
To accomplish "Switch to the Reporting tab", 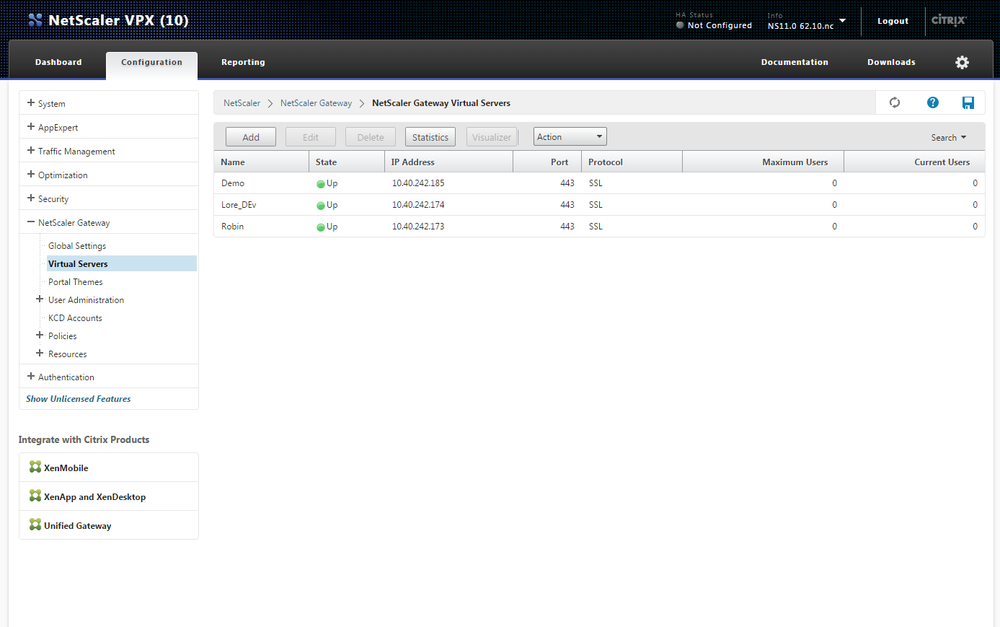I will point(242,61).
